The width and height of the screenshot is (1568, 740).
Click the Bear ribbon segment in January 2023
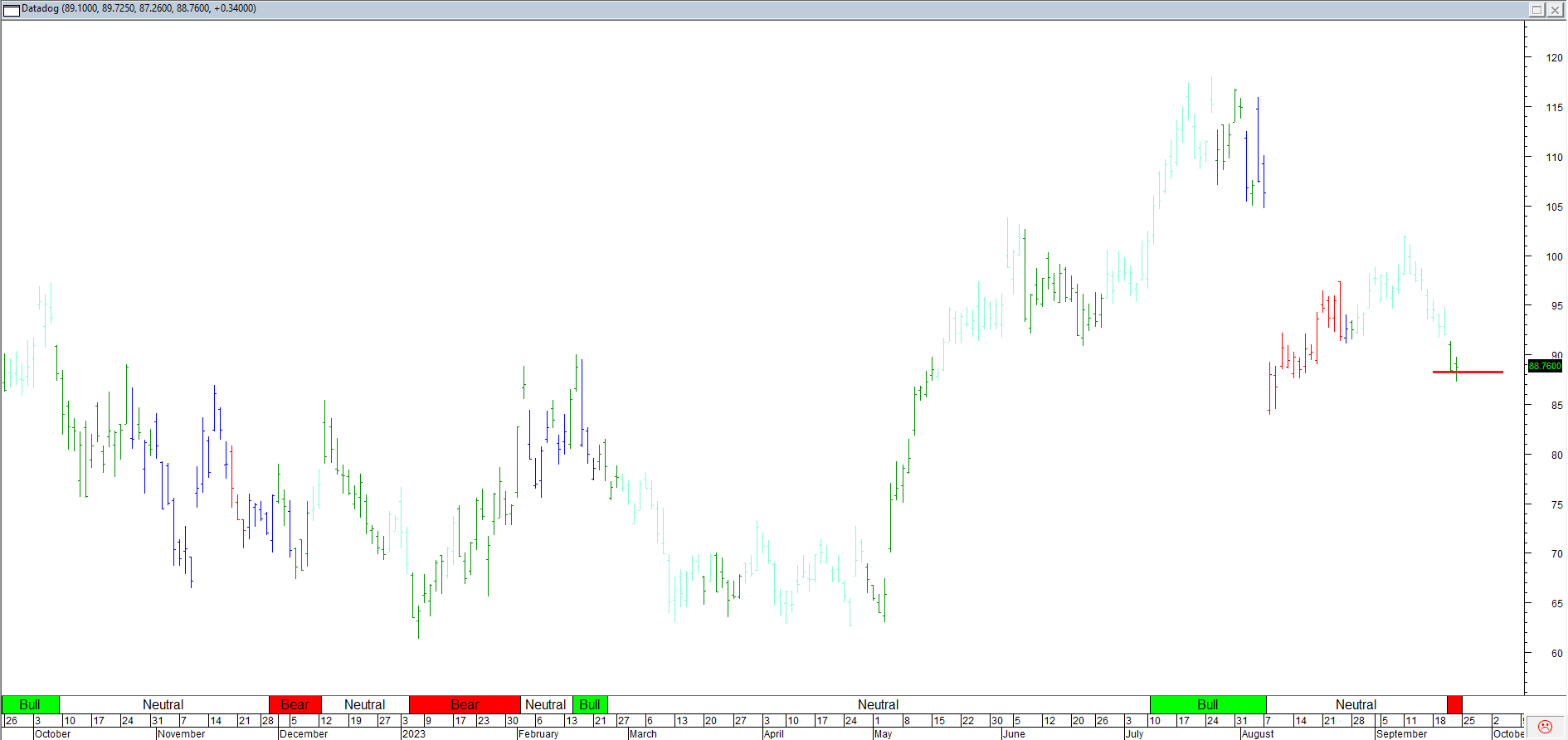pyautogui.click(x=465, y=704)
